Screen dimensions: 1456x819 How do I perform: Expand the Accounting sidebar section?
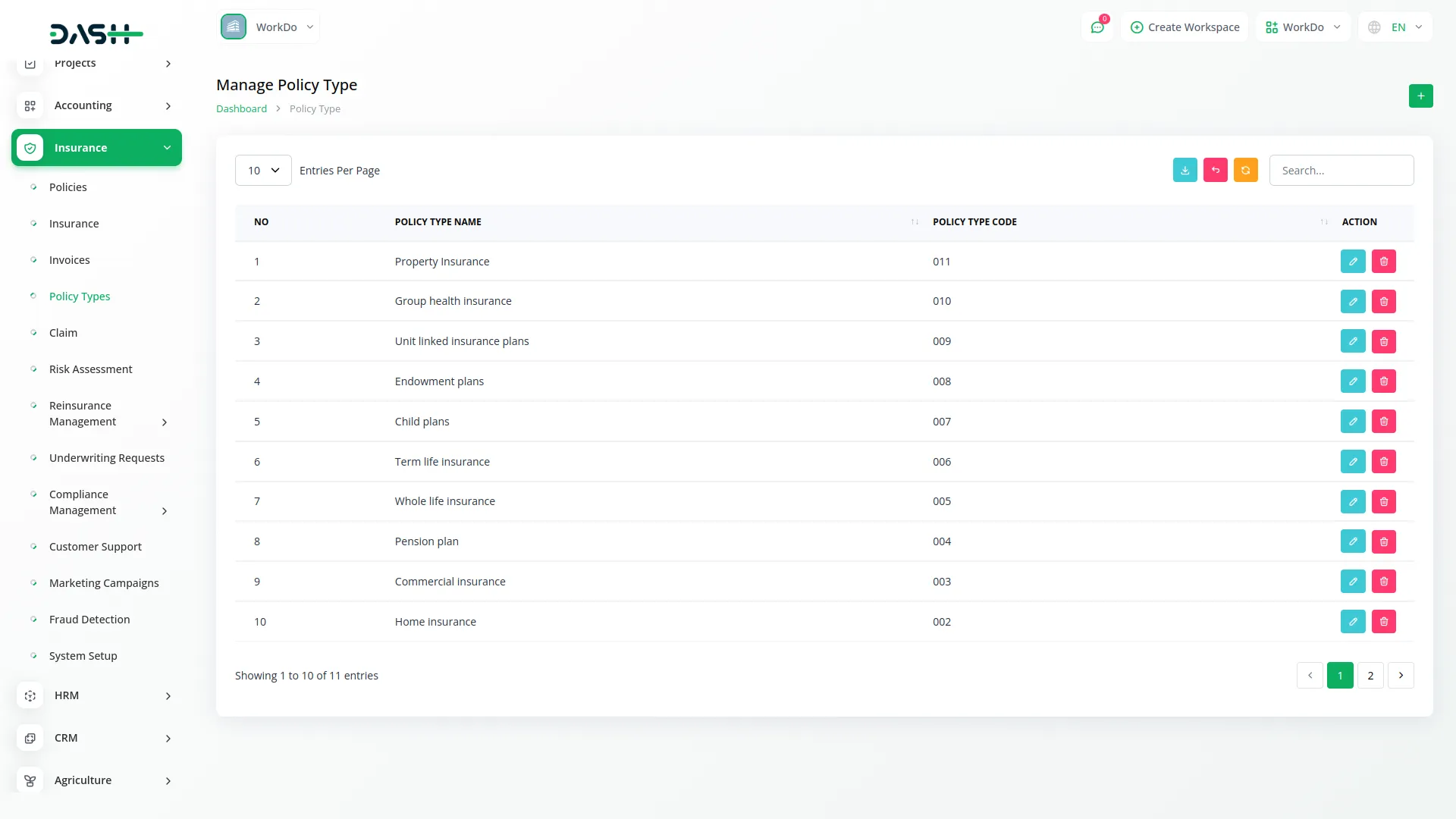[x=96, y=105]
